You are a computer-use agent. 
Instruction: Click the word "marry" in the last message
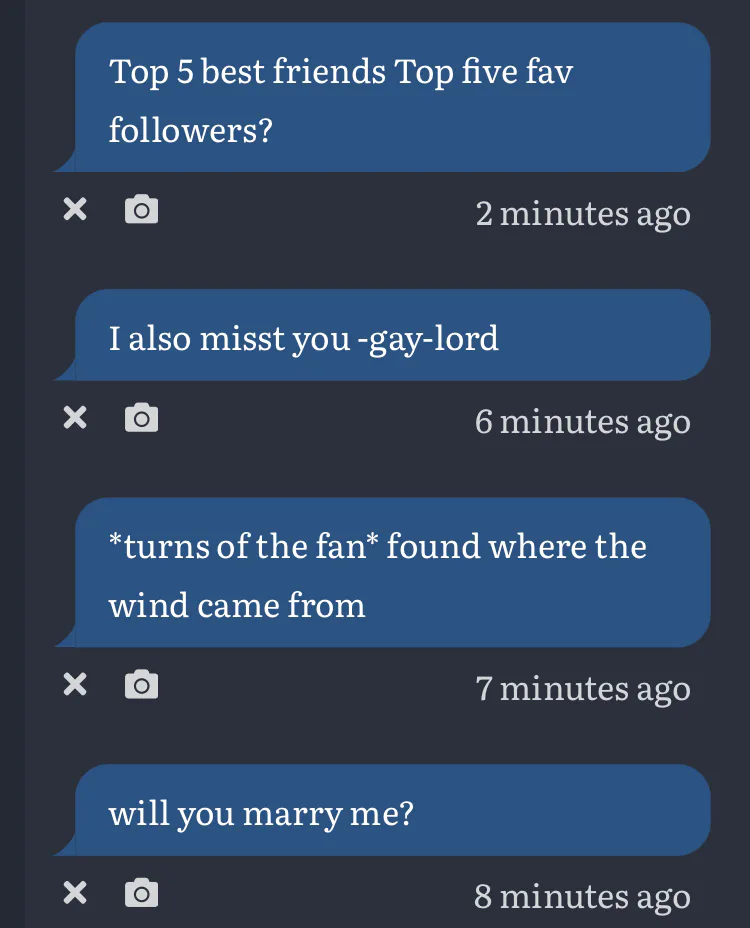point(292,814)
